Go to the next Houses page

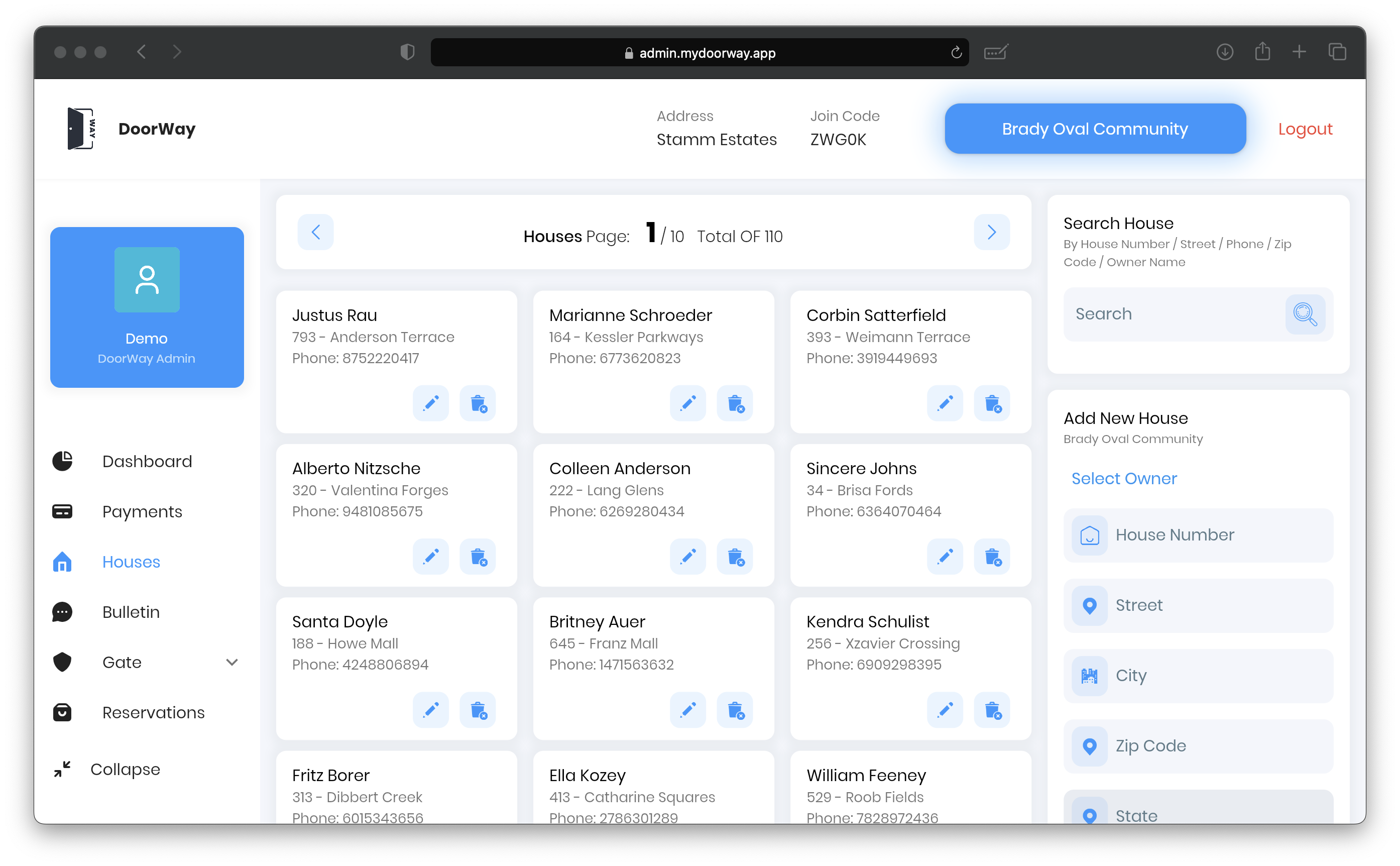991,232
